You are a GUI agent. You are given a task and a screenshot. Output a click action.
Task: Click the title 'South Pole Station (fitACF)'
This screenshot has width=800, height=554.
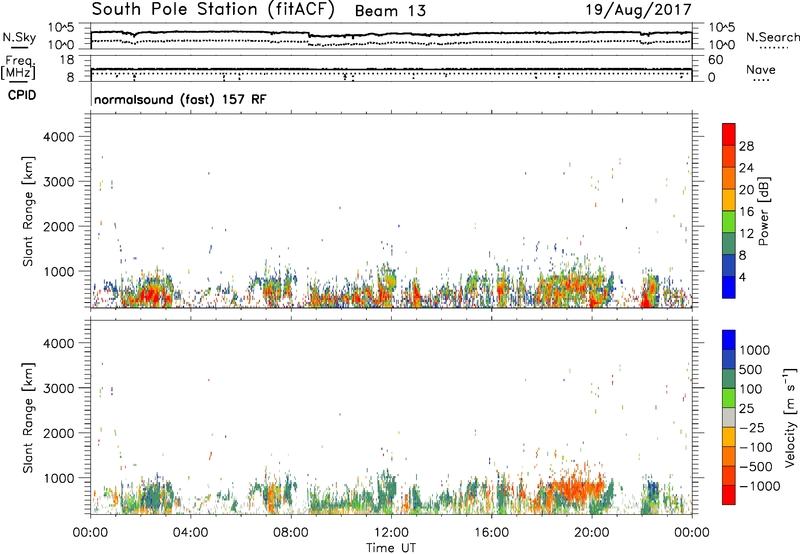[x=213, y=10]
